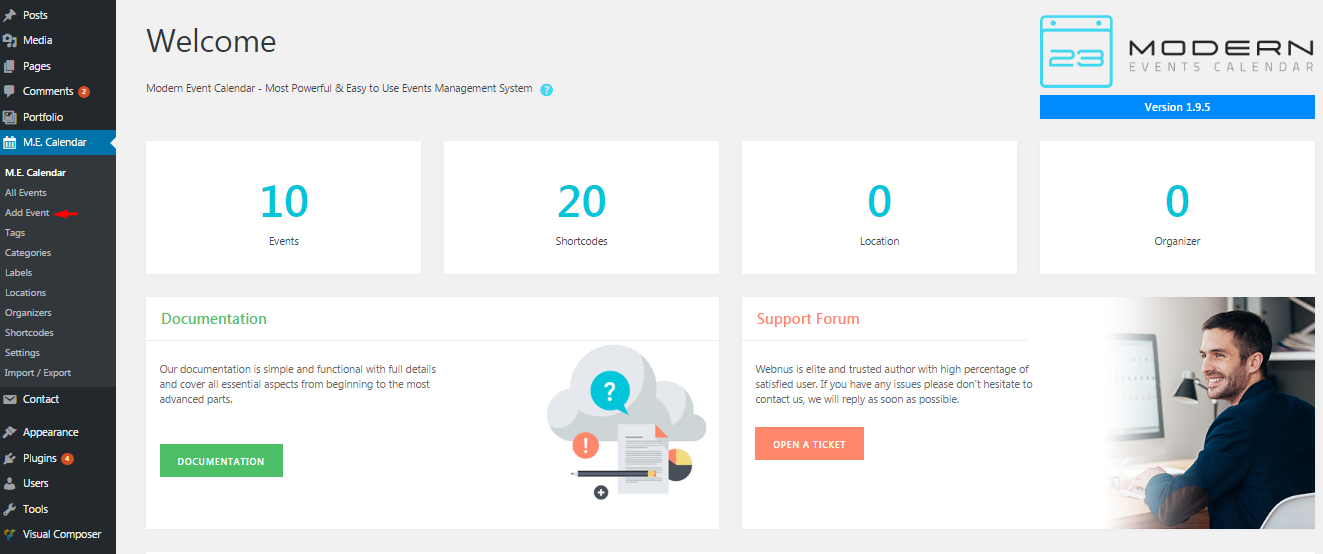Screen dimensions: 1323x554
Task: Click the Contact envelope icon
Action: 10,399
